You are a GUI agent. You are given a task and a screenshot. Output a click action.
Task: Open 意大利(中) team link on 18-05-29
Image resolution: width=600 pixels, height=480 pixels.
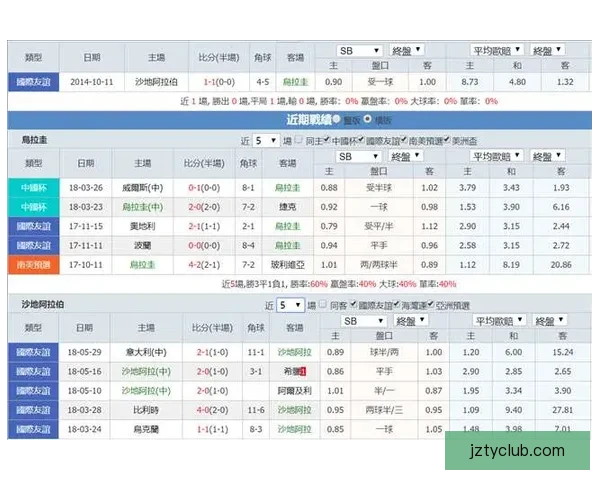[x=146, y=352]
